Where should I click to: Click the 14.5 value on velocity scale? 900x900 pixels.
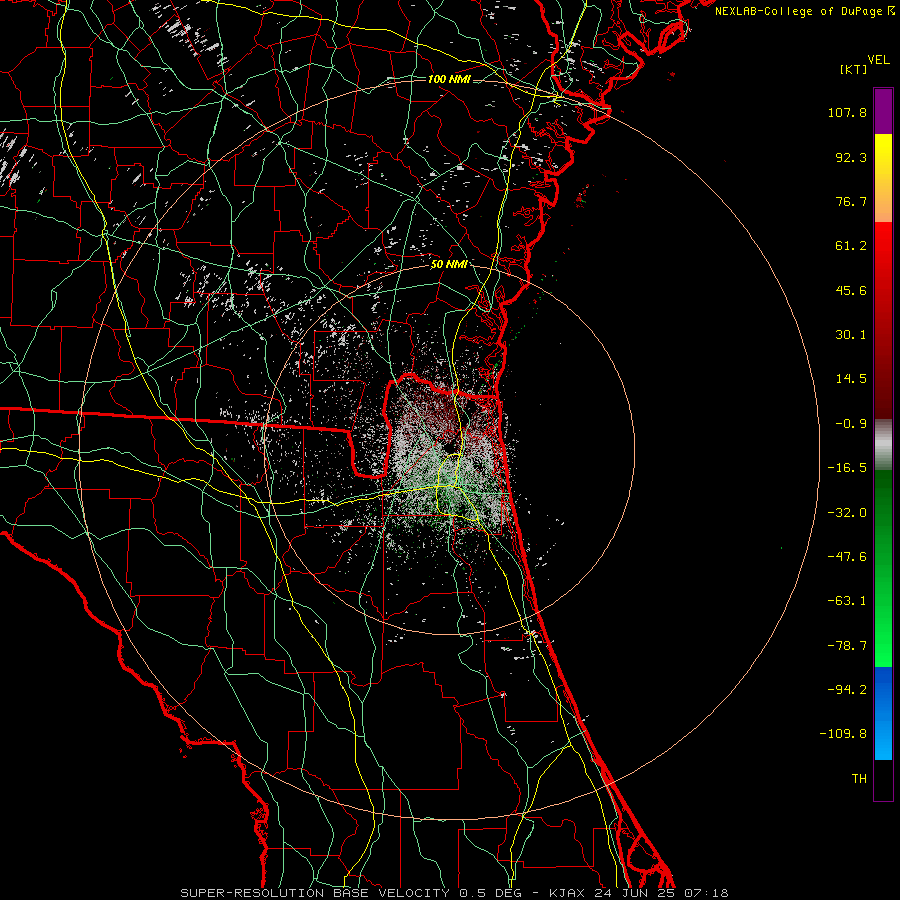(851, 379)
